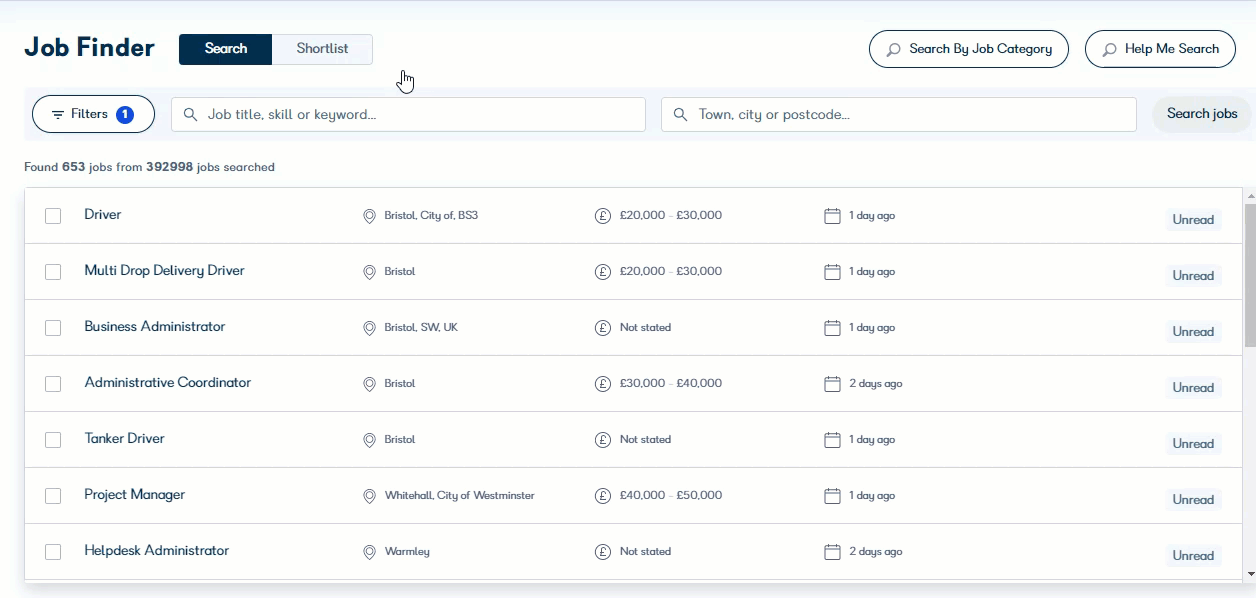The image size is (1256, 598).
Task: Click calendar icon in Multi Drop Delivery Driver row
Action: click(832, 272)
